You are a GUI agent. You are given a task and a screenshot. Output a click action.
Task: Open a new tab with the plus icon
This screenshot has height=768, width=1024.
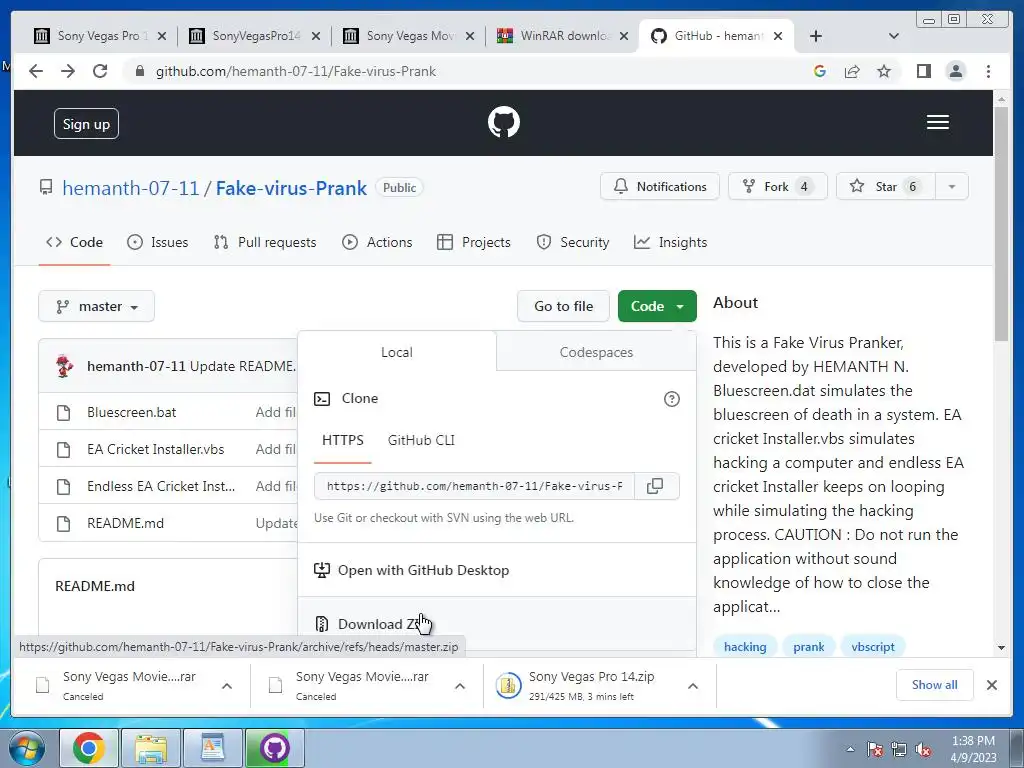(816, 36)
